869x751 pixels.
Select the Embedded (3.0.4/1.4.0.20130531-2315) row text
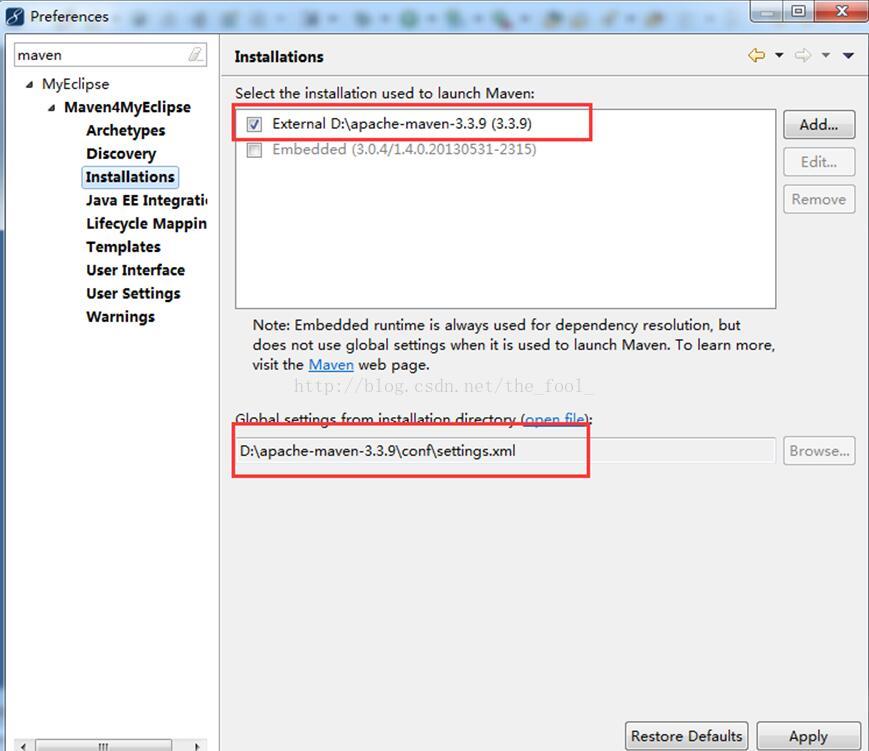click(404, 150)
